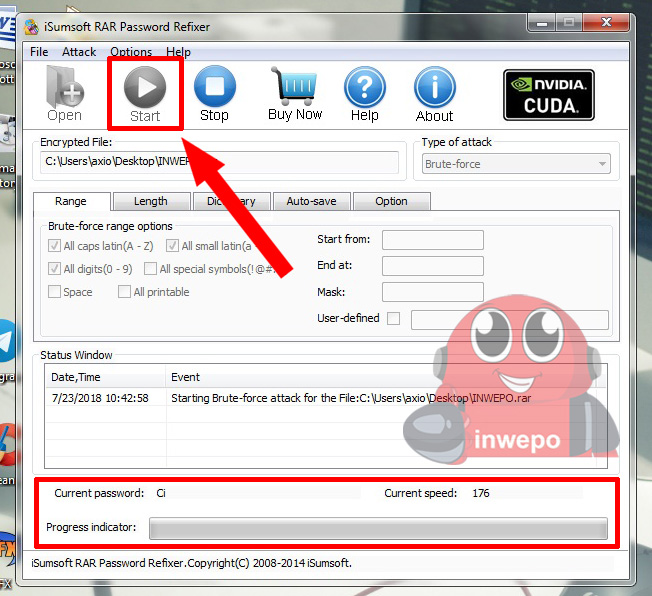652x596 pixels.
Task: Show the About information dialog
Action: tap(435, 94)
